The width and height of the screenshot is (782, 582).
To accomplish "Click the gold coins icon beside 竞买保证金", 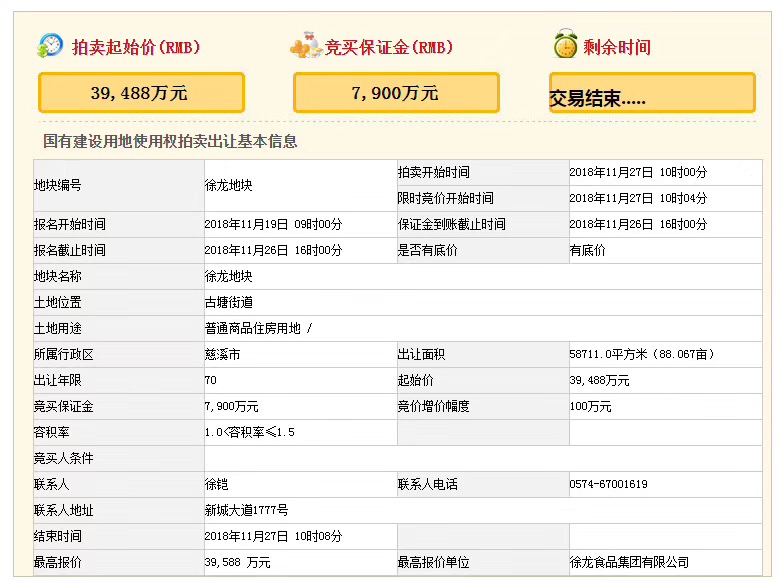I will tap(305, 46).
